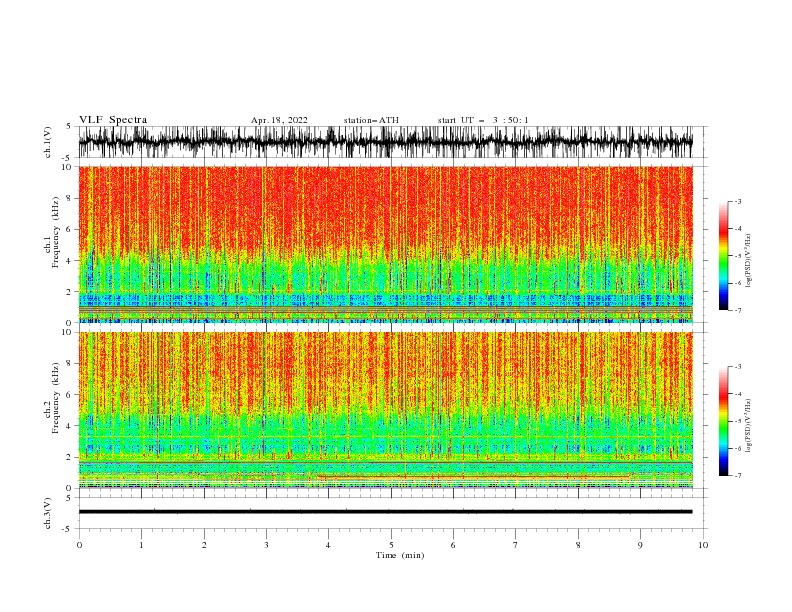Image resolution: width=792 pixels, height=612 pixels.
Task: Click time axis tick label "3"
Action: click(266, 545)
